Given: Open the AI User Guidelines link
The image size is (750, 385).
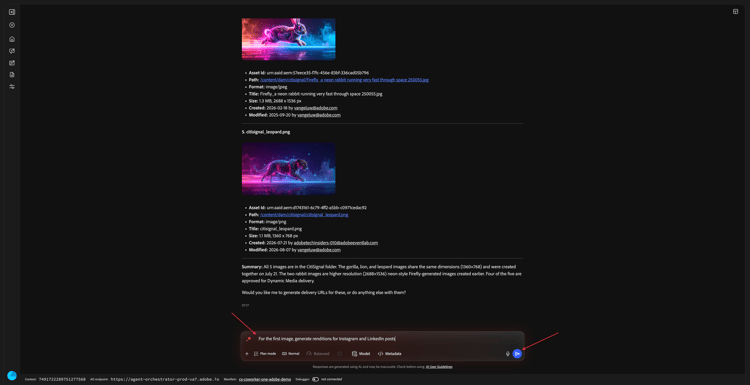Looking at the screenshot, I should click(x=439, y=367).
